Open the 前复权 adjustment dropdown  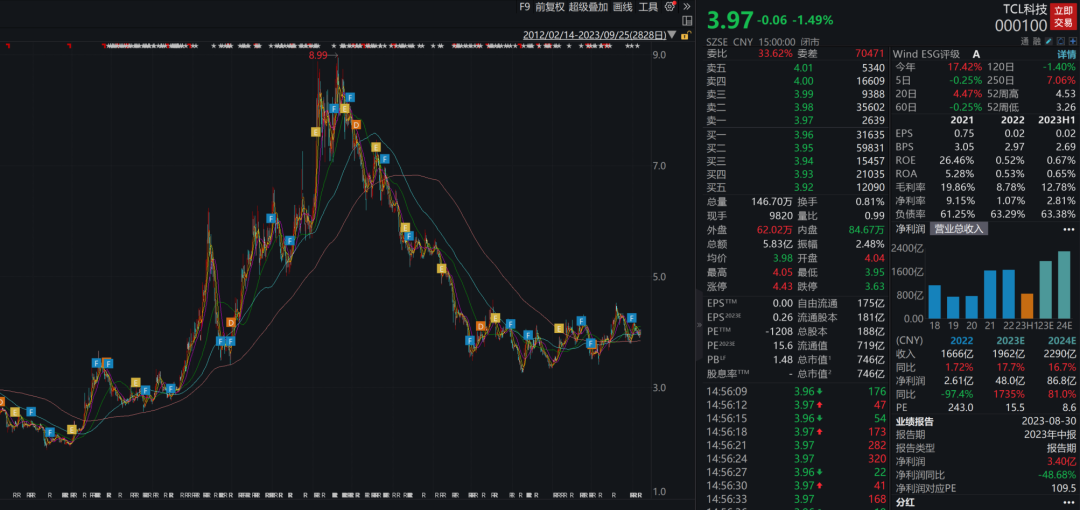click(549, 7)
